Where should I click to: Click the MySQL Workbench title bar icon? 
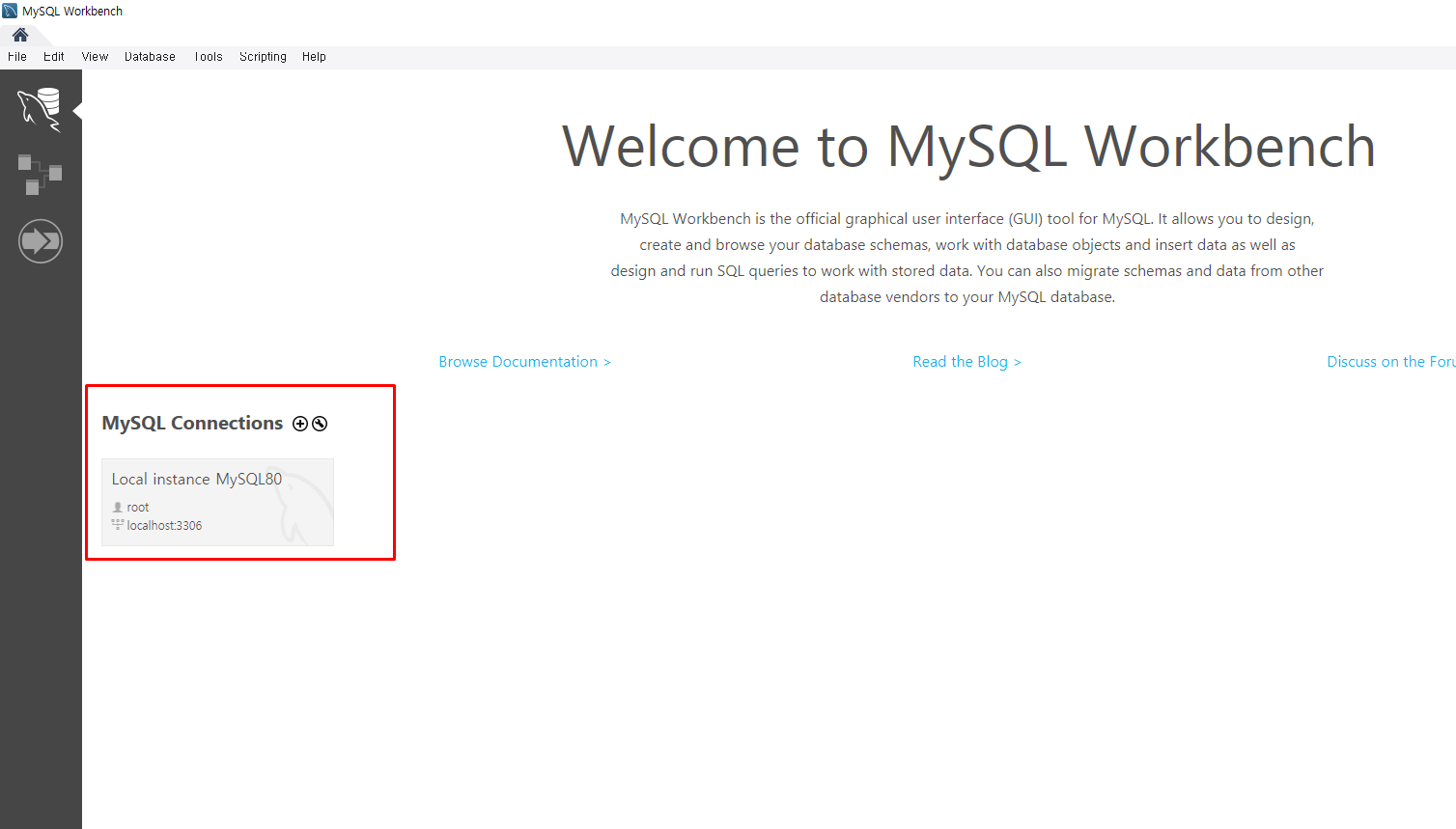(x=10, y=11)
